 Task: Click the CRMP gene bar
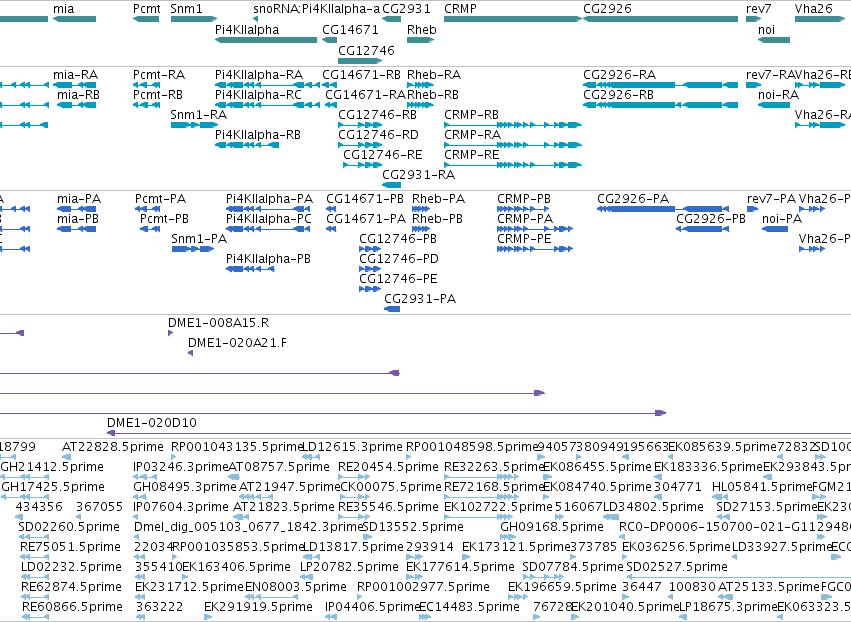click(512, 19)
